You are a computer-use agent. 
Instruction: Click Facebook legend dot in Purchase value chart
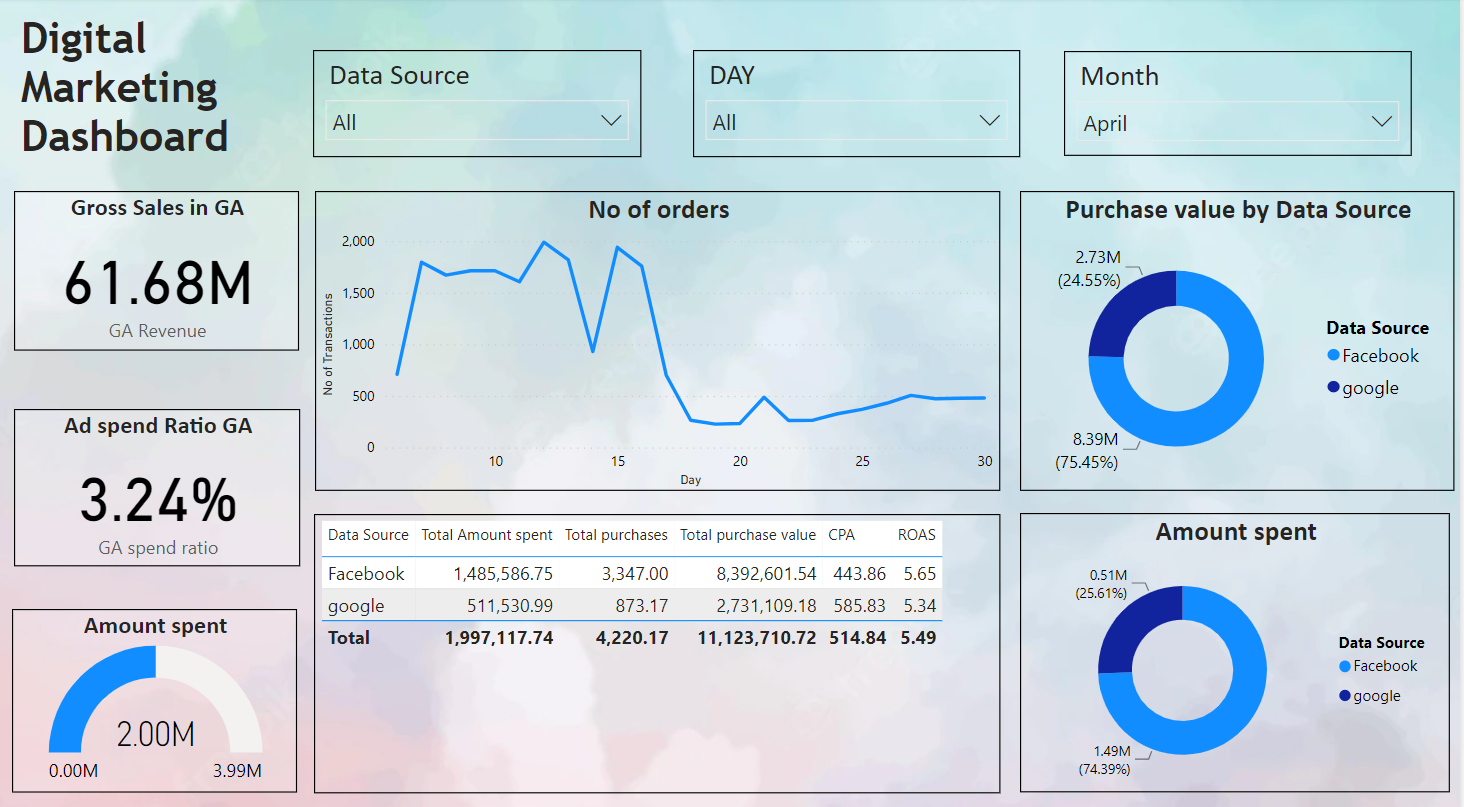1334,356
